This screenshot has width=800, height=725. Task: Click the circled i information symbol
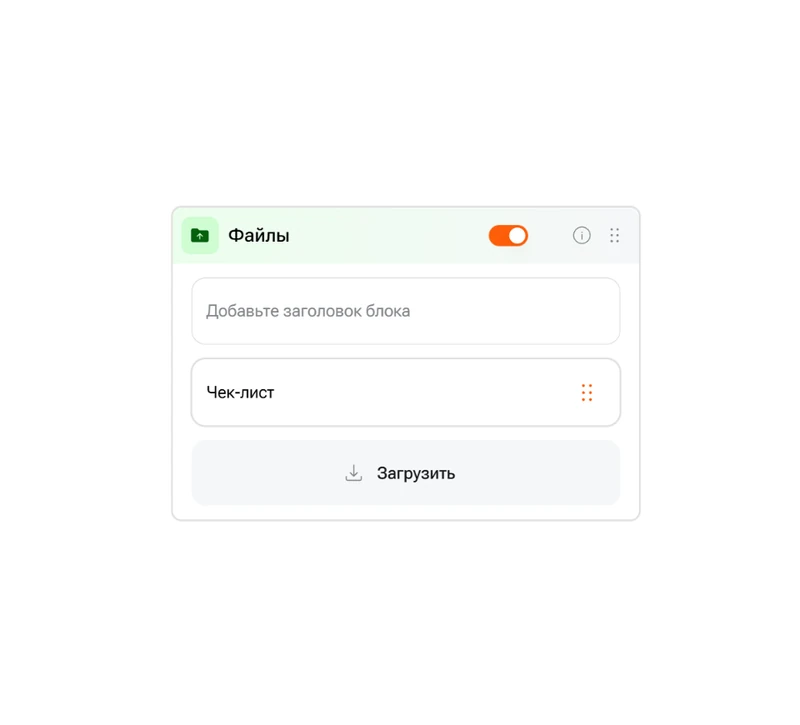(582, 235)
